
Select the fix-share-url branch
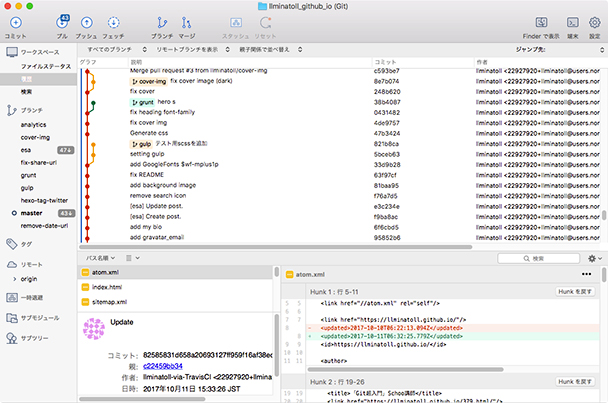[x=38, y=163]
